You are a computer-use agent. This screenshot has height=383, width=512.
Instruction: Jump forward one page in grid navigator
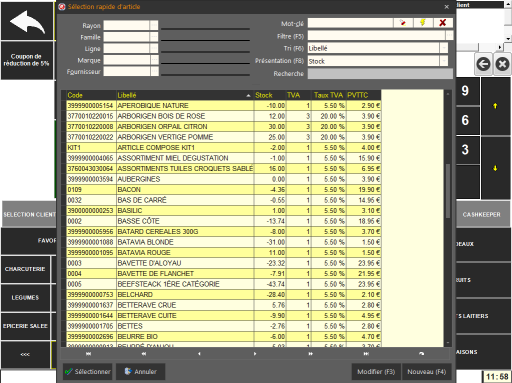pos(310,354)
